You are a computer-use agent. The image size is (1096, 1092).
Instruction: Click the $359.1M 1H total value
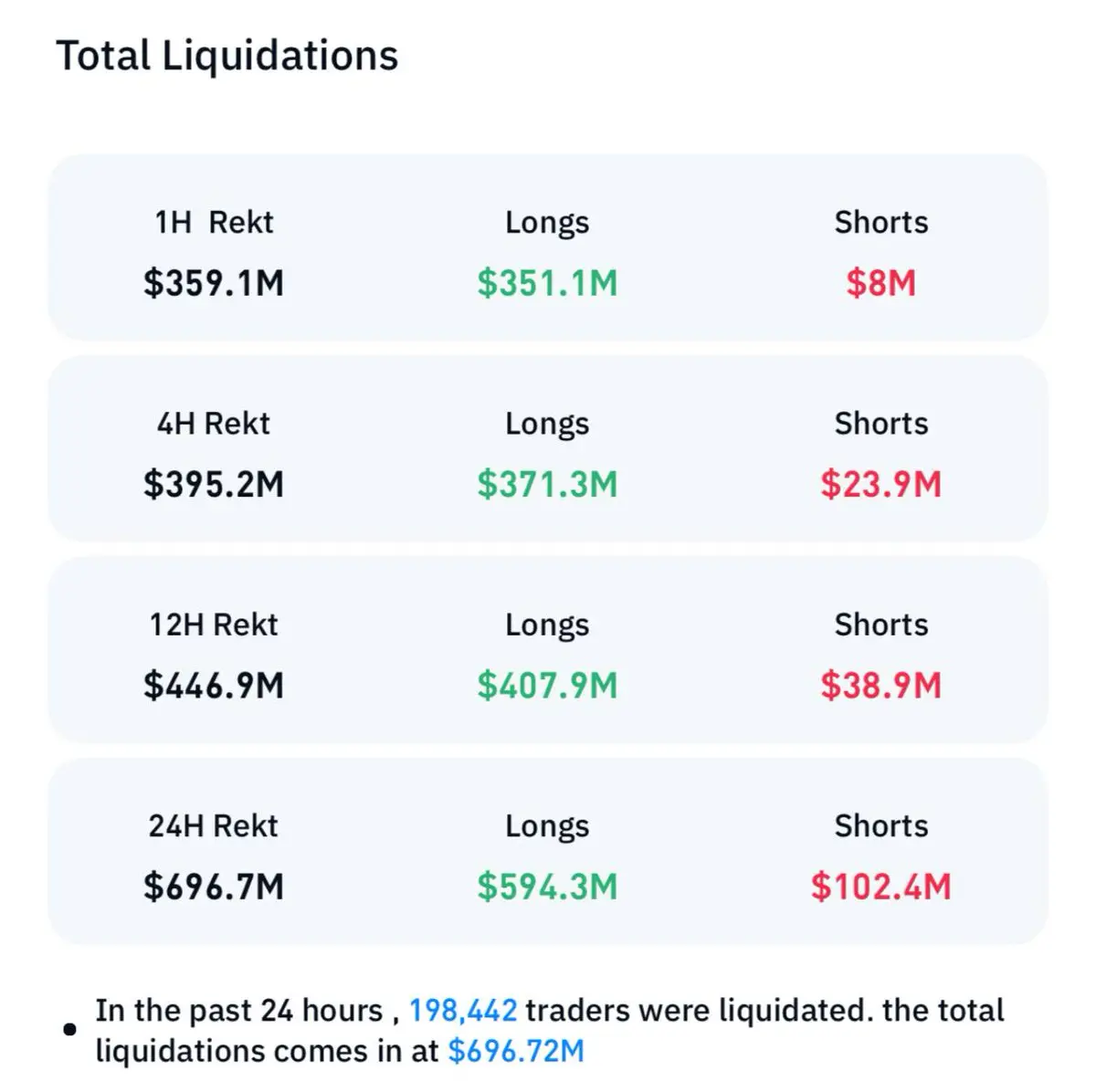pos(214,283)
